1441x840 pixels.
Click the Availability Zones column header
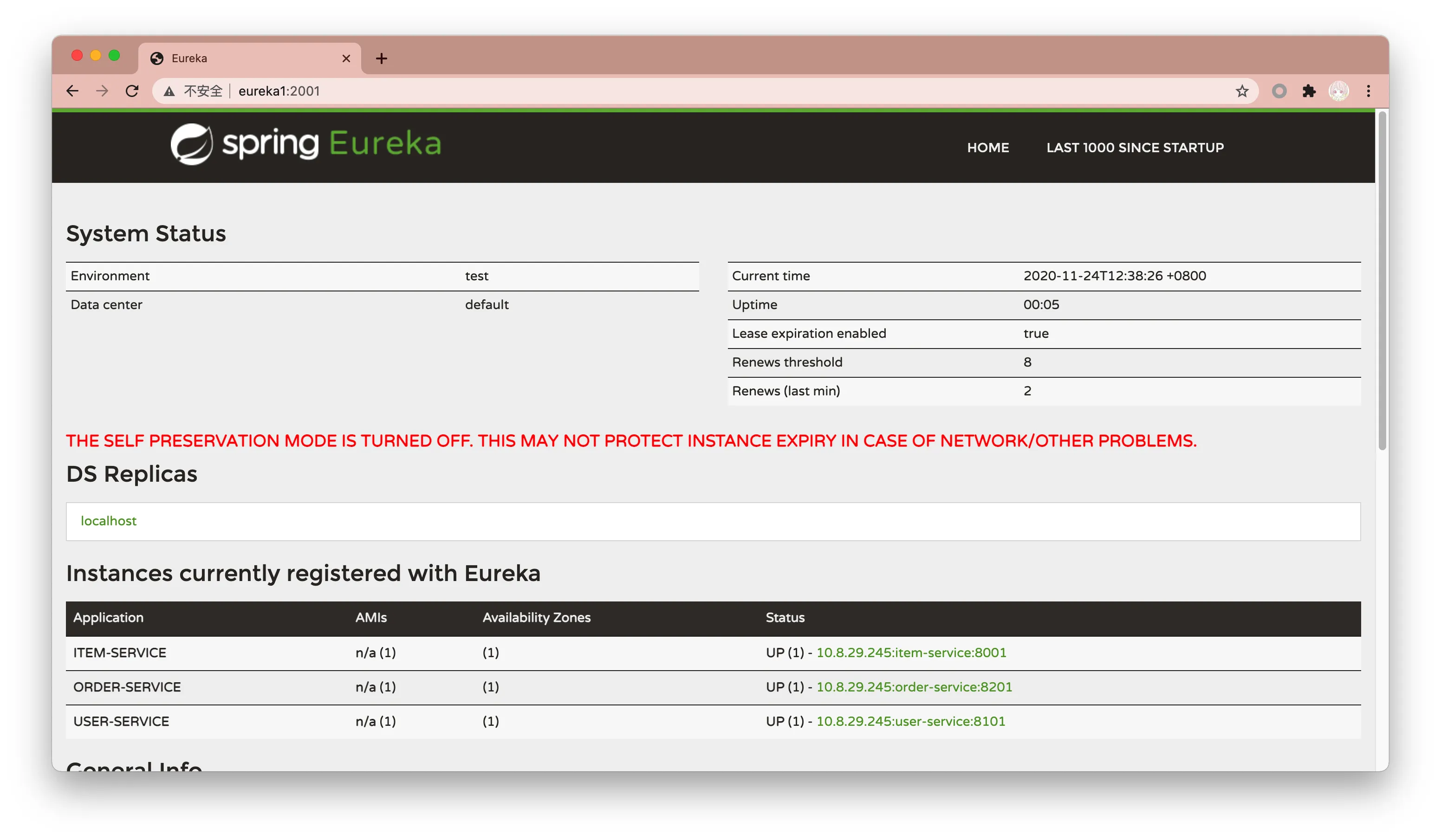[x=536, y=618]
